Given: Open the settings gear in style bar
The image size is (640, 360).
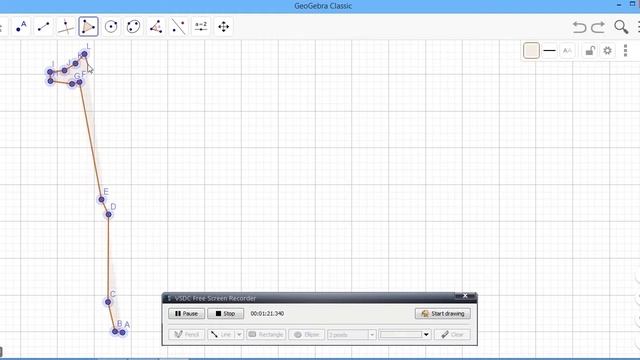Looking at the screenshot, I should [x=607, y=51].
